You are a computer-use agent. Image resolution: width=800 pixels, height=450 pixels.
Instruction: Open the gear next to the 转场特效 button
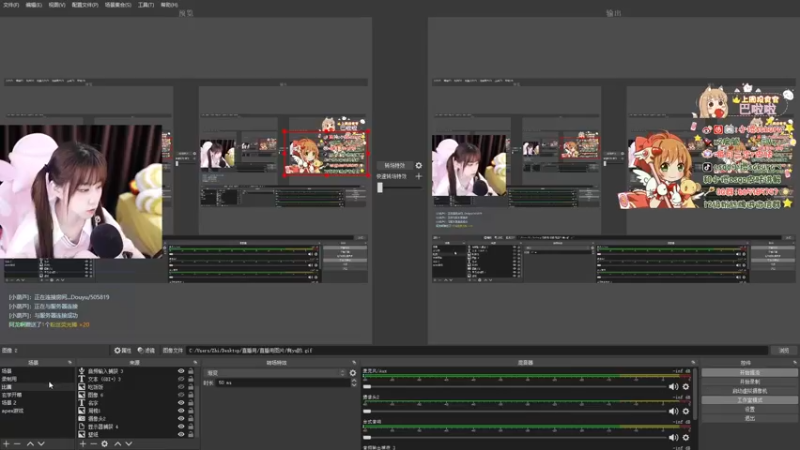pos(419,165)
